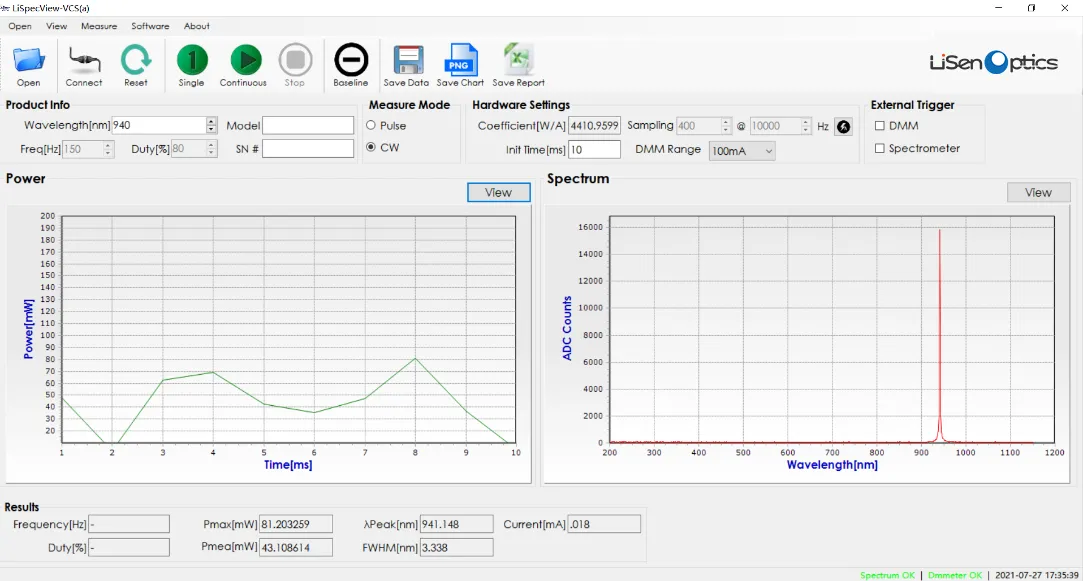Click View button in Power panel
The image size is (1083, 581).
tap(498, 193)
